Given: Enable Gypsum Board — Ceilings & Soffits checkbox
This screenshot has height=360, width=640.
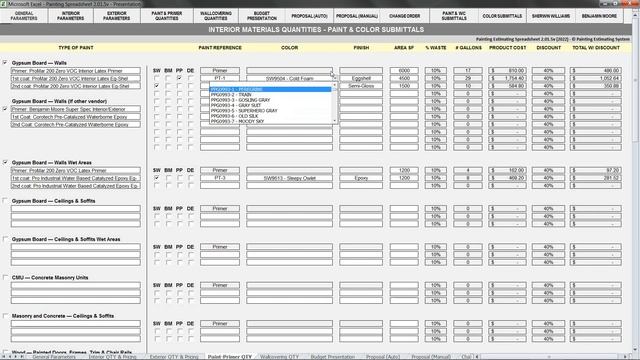Looking at the screenshot, I should tap(5, 200).
